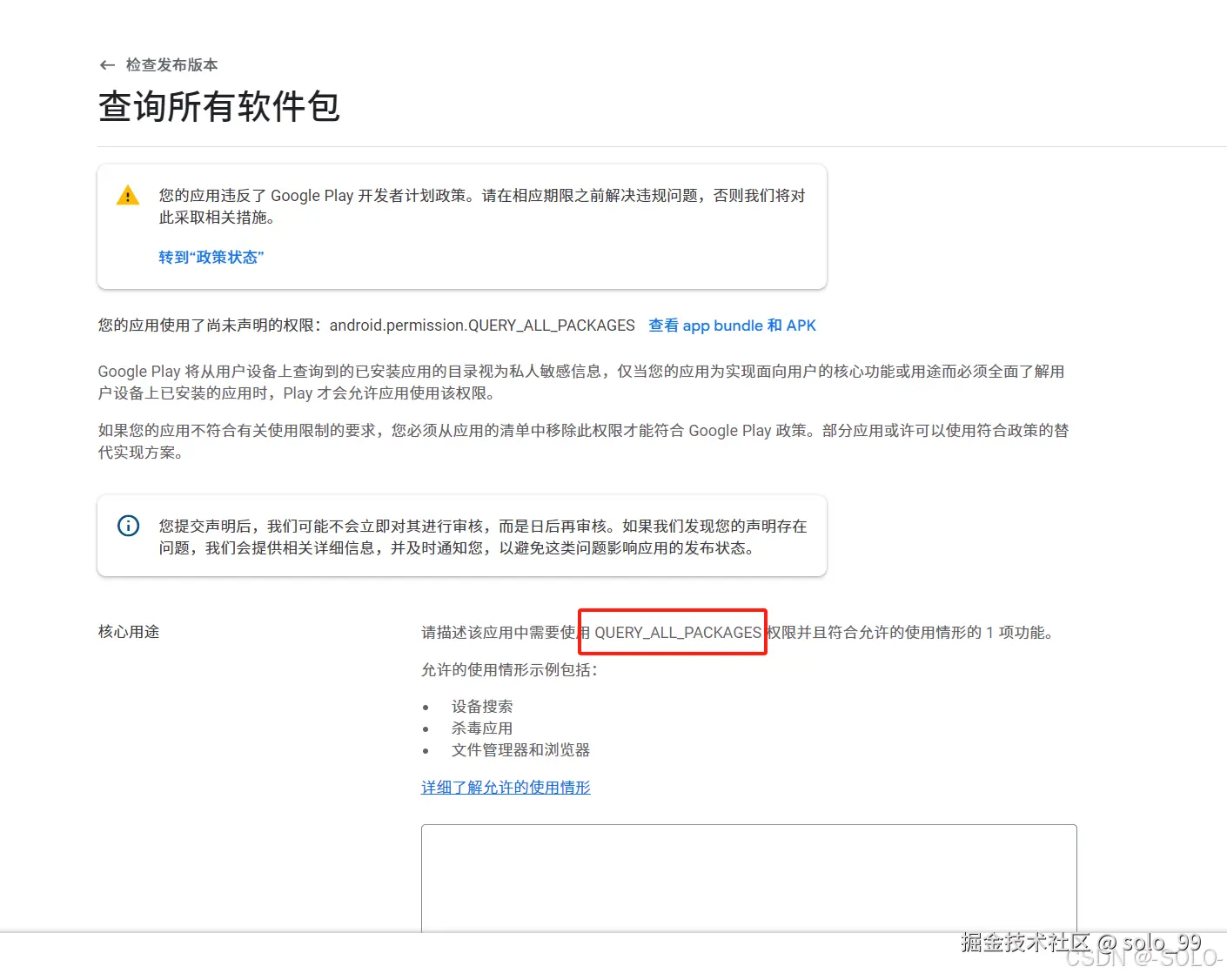The width and height of the screenshot is (1227, 980).
Task: Click the back arrow next to 检查发布版本
Action: pos(106,64)
